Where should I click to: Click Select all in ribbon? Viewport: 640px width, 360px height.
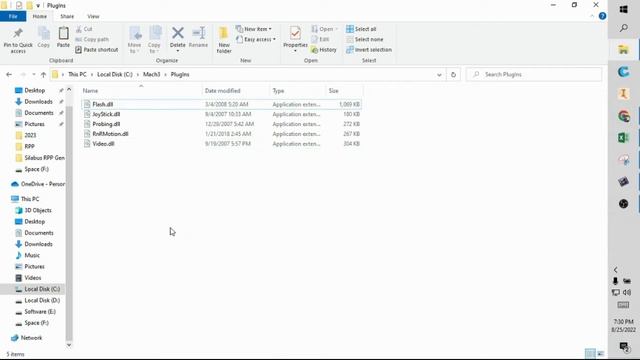pyautogui.click(x=361, y=29)
